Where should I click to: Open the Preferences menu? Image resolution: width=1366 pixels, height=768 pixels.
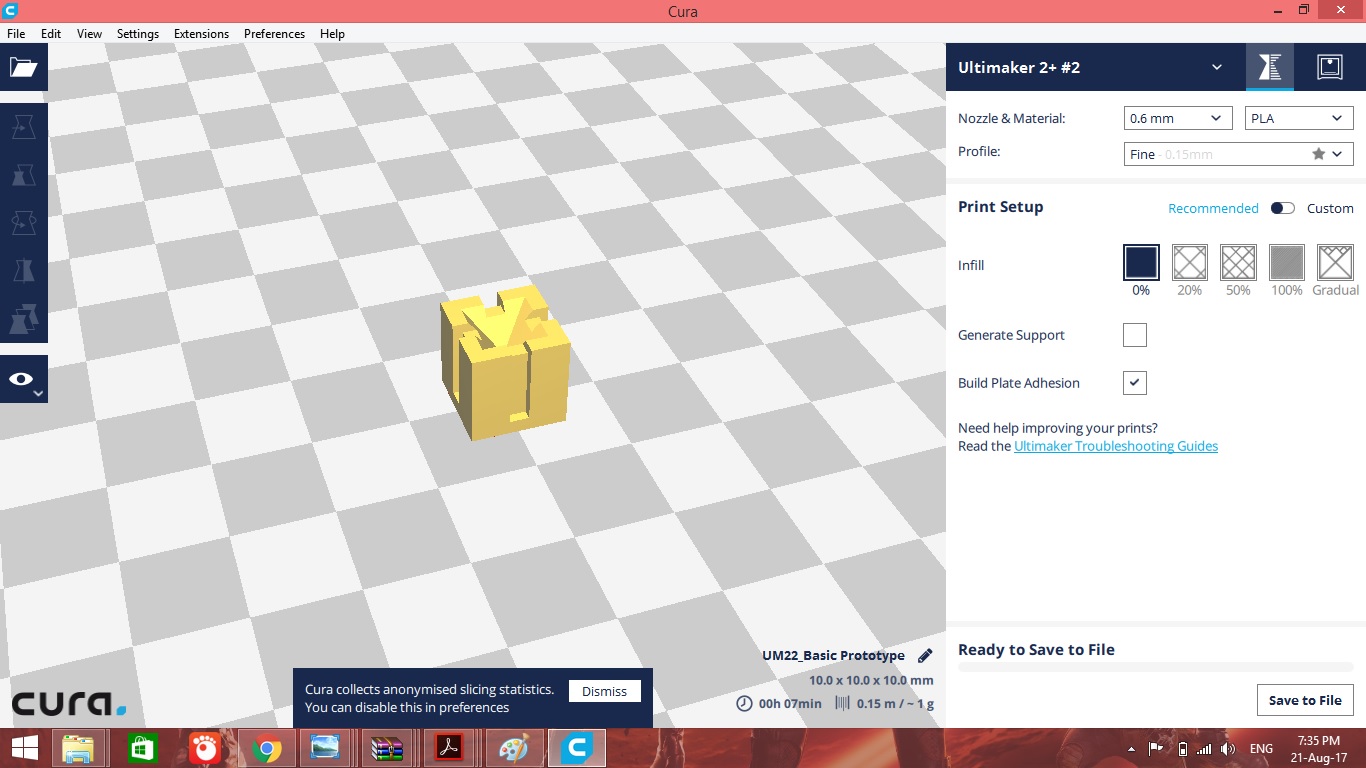[274, 33]
